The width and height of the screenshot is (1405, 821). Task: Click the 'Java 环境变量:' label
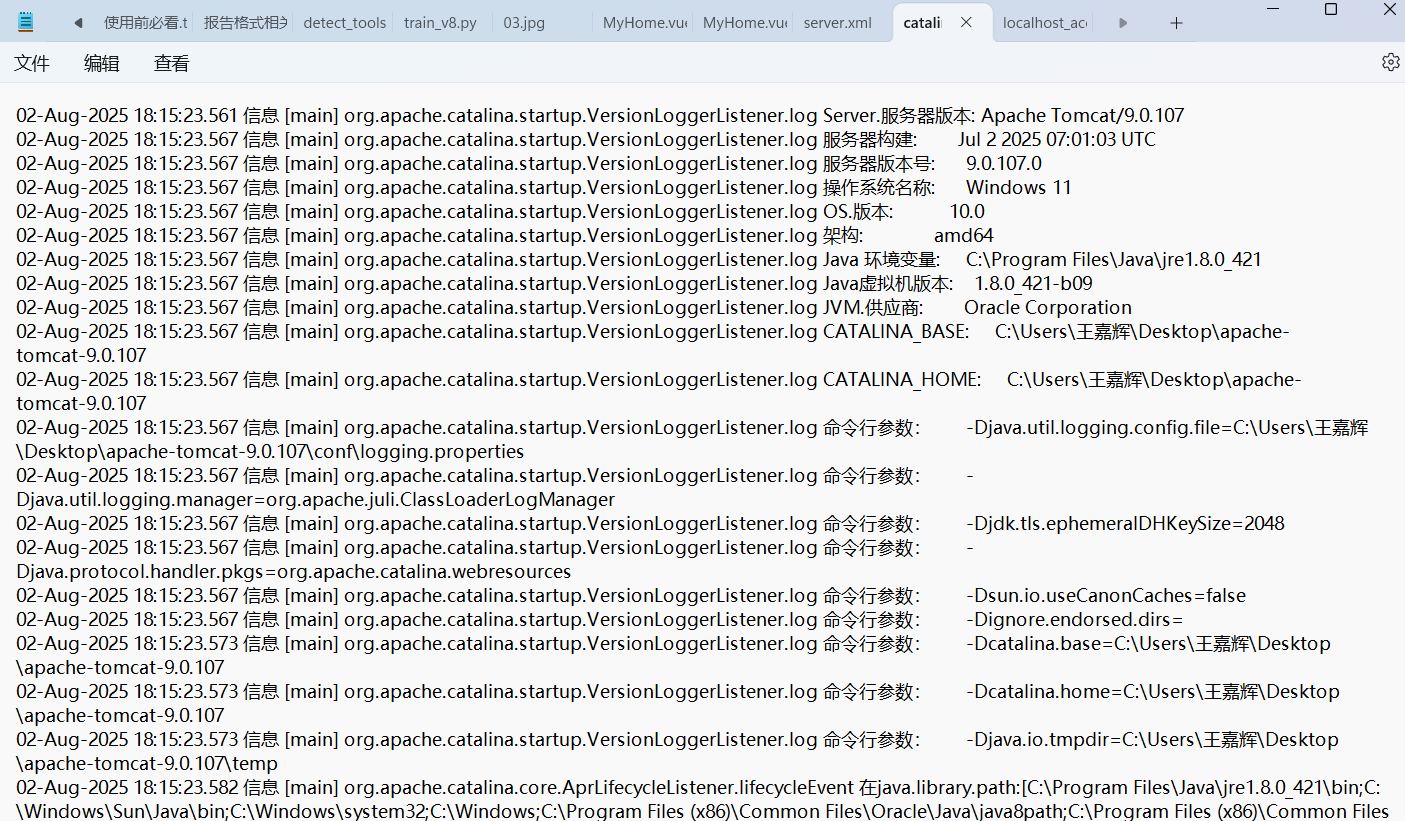click(881, 259)
